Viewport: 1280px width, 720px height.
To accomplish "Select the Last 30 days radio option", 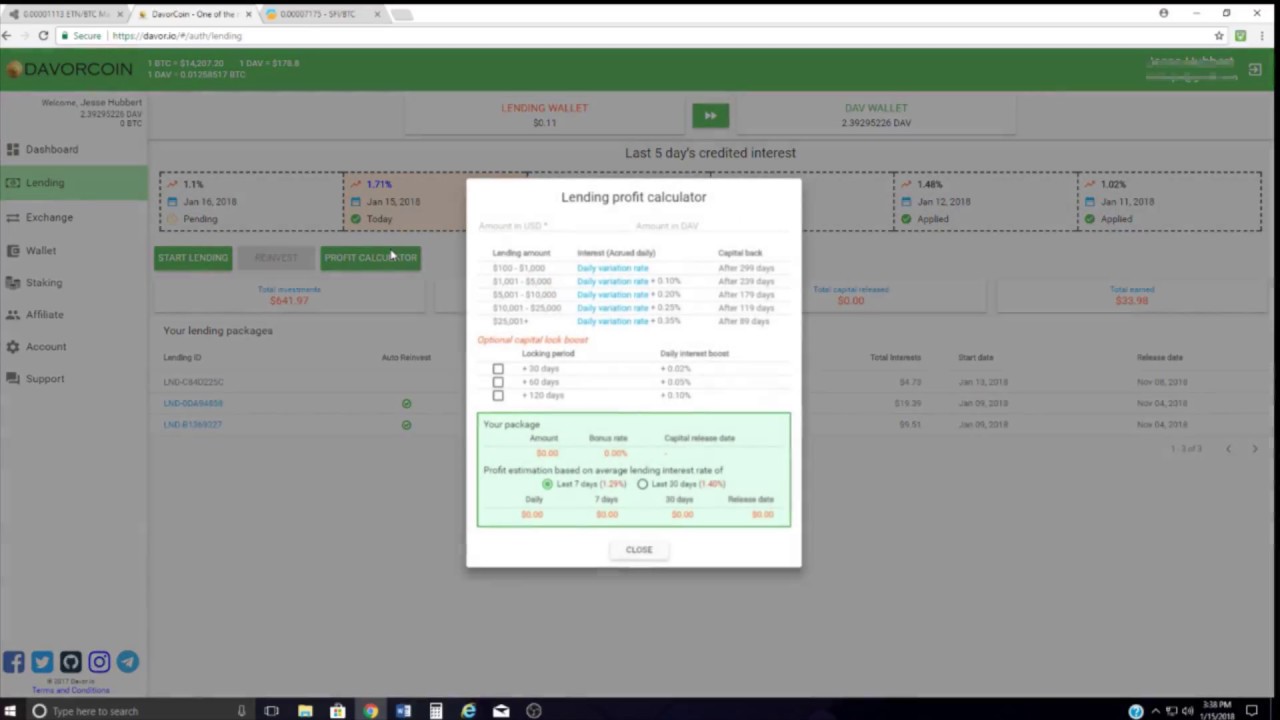I will tap(642, 484).
